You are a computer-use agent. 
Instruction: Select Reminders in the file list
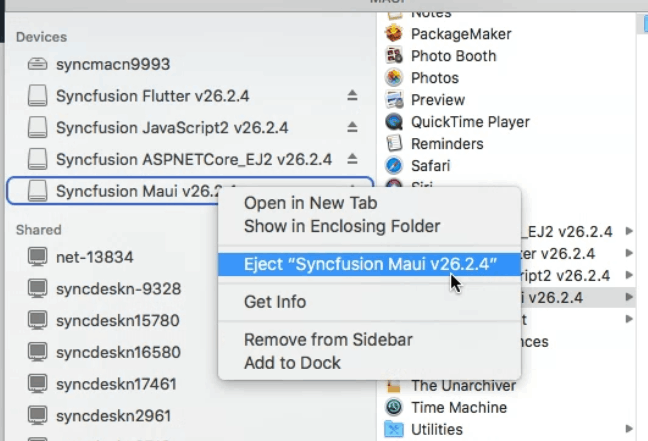click(447, 143)
